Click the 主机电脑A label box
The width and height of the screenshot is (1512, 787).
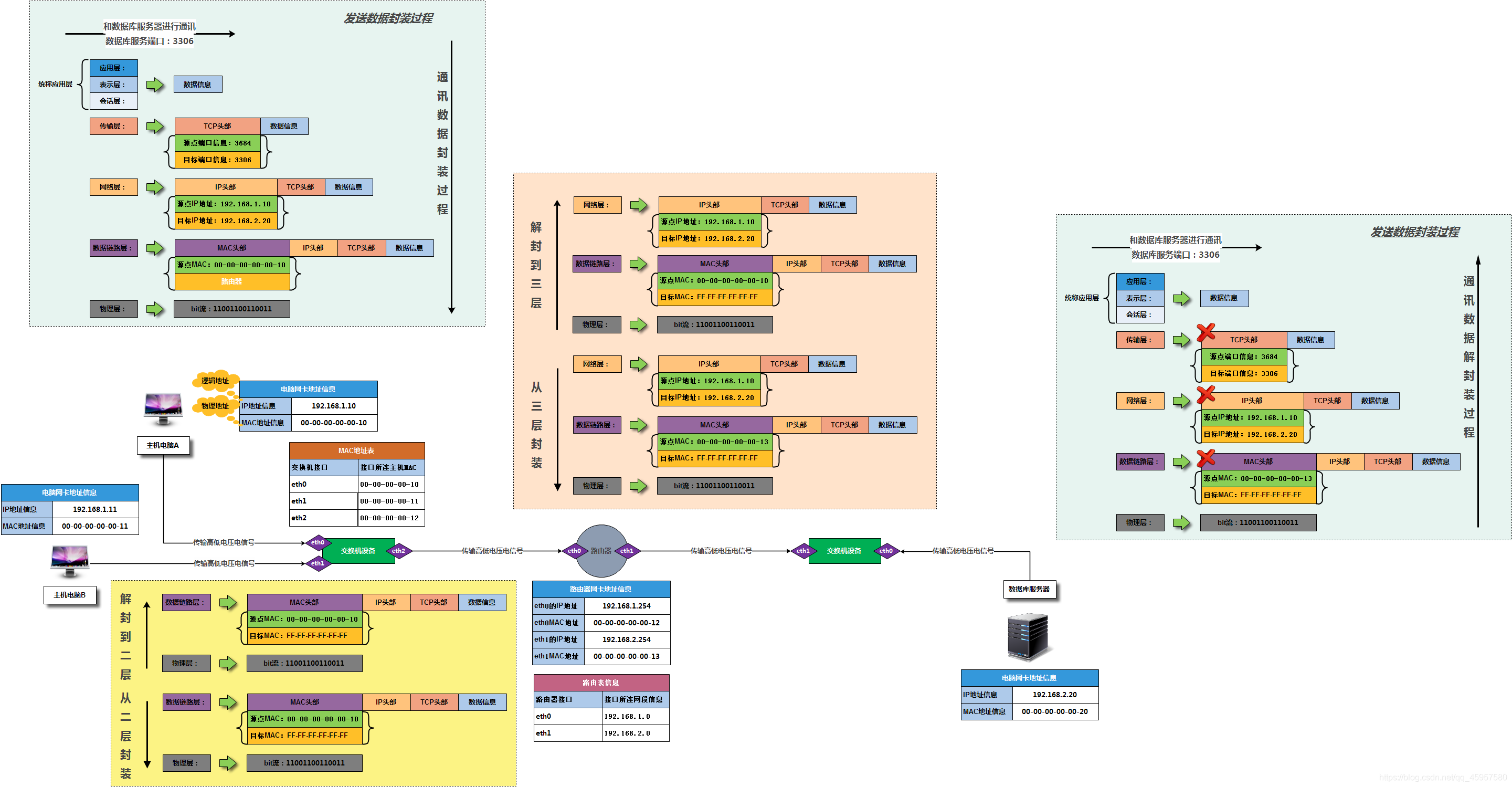click(x=163, y=446)
